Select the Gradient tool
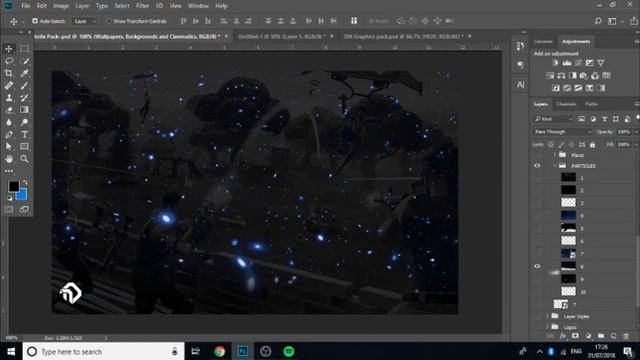This screenshot has height=360, width=640. (x=24, y=110)
